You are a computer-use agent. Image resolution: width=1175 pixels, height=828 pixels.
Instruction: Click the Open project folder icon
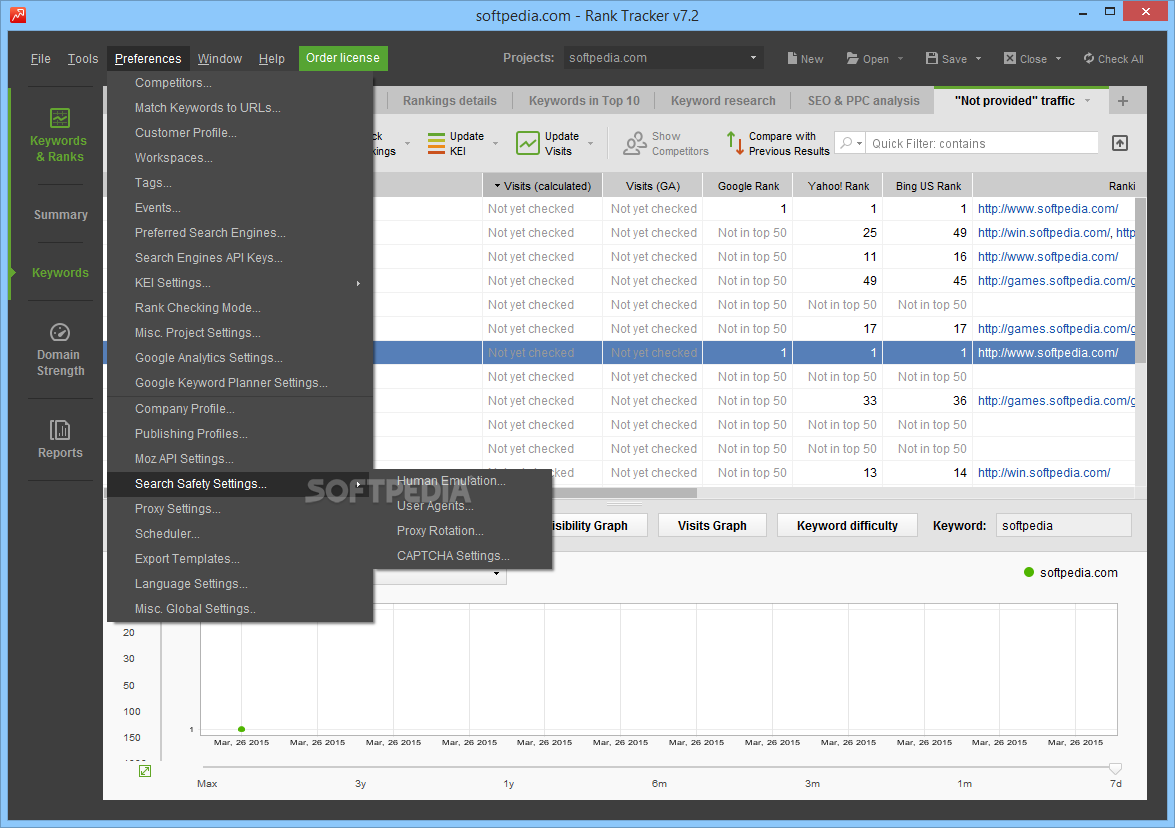(x=852, y=58)
